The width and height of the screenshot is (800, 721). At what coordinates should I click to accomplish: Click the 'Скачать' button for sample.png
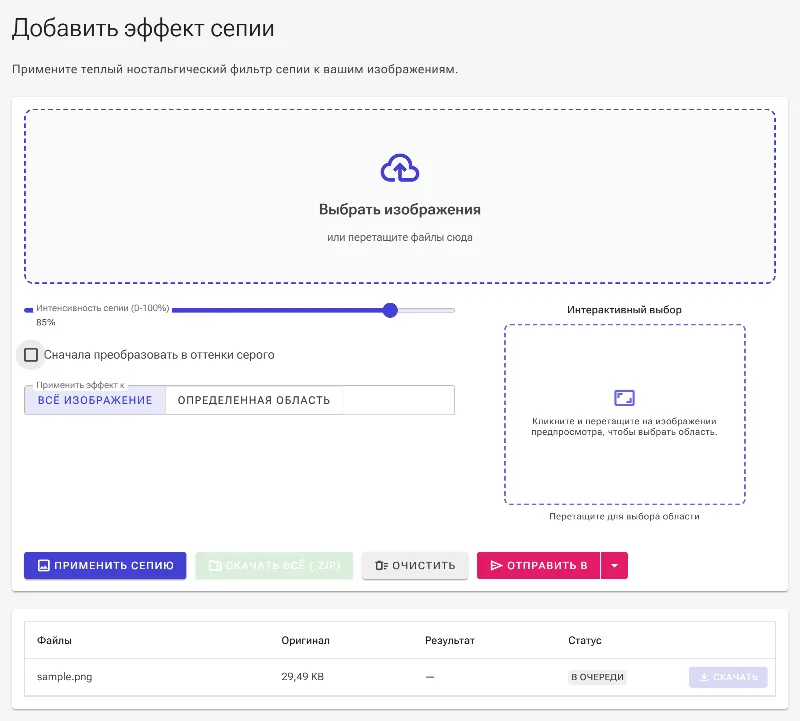pos(728,677)
